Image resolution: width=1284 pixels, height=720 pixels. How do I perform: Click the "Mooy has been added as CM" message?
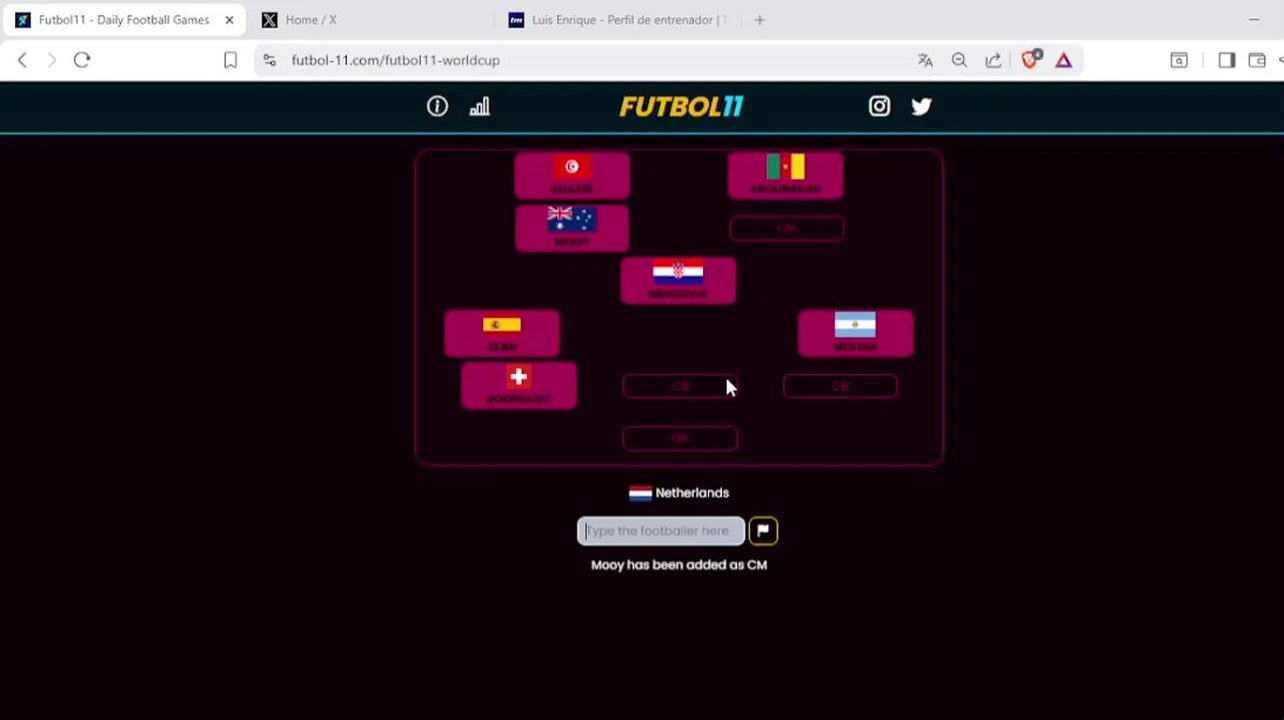click(x=679, y=565)
